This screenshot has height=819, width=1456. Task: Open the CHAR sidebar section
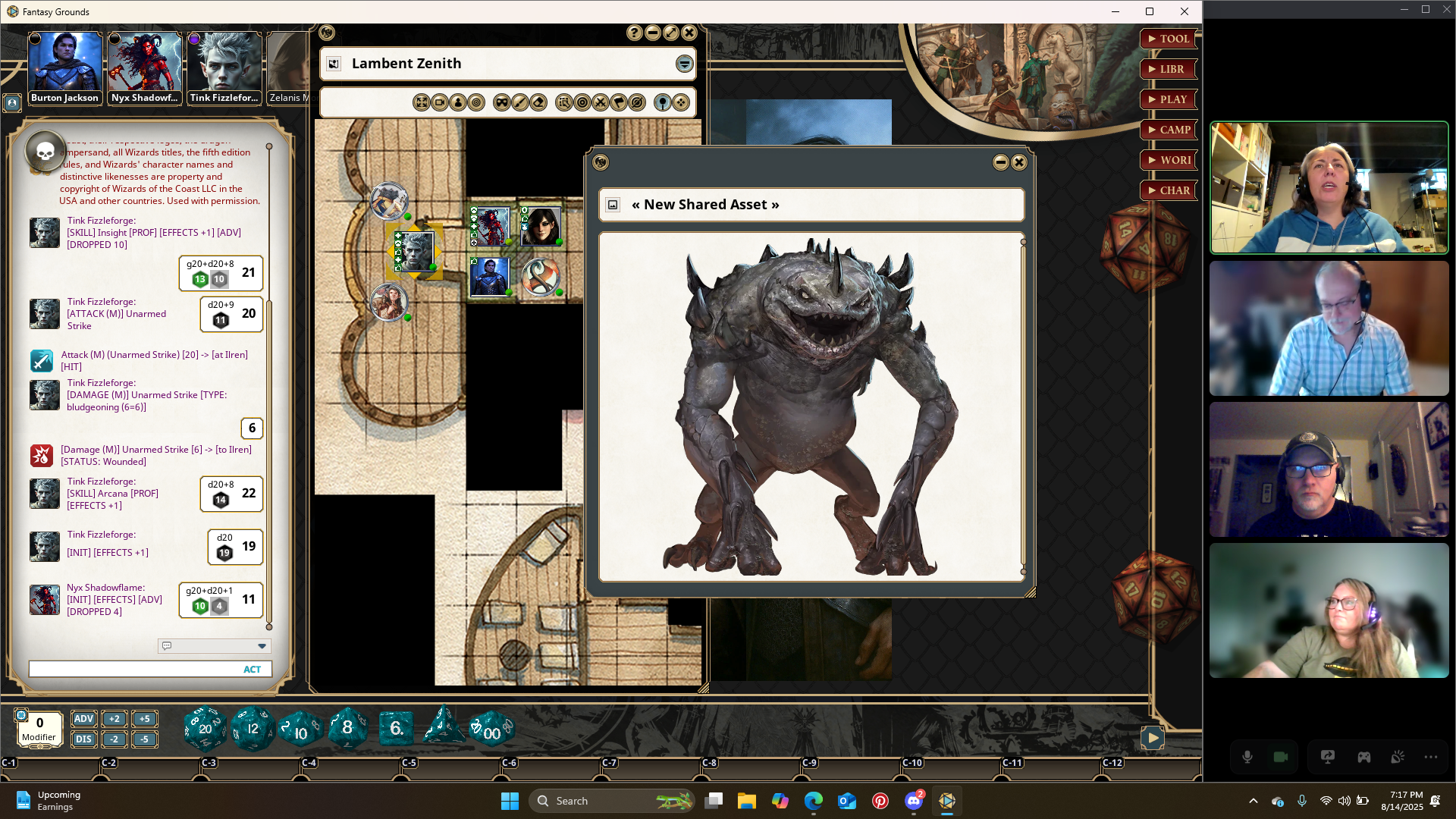click(x=1169, y=190)
